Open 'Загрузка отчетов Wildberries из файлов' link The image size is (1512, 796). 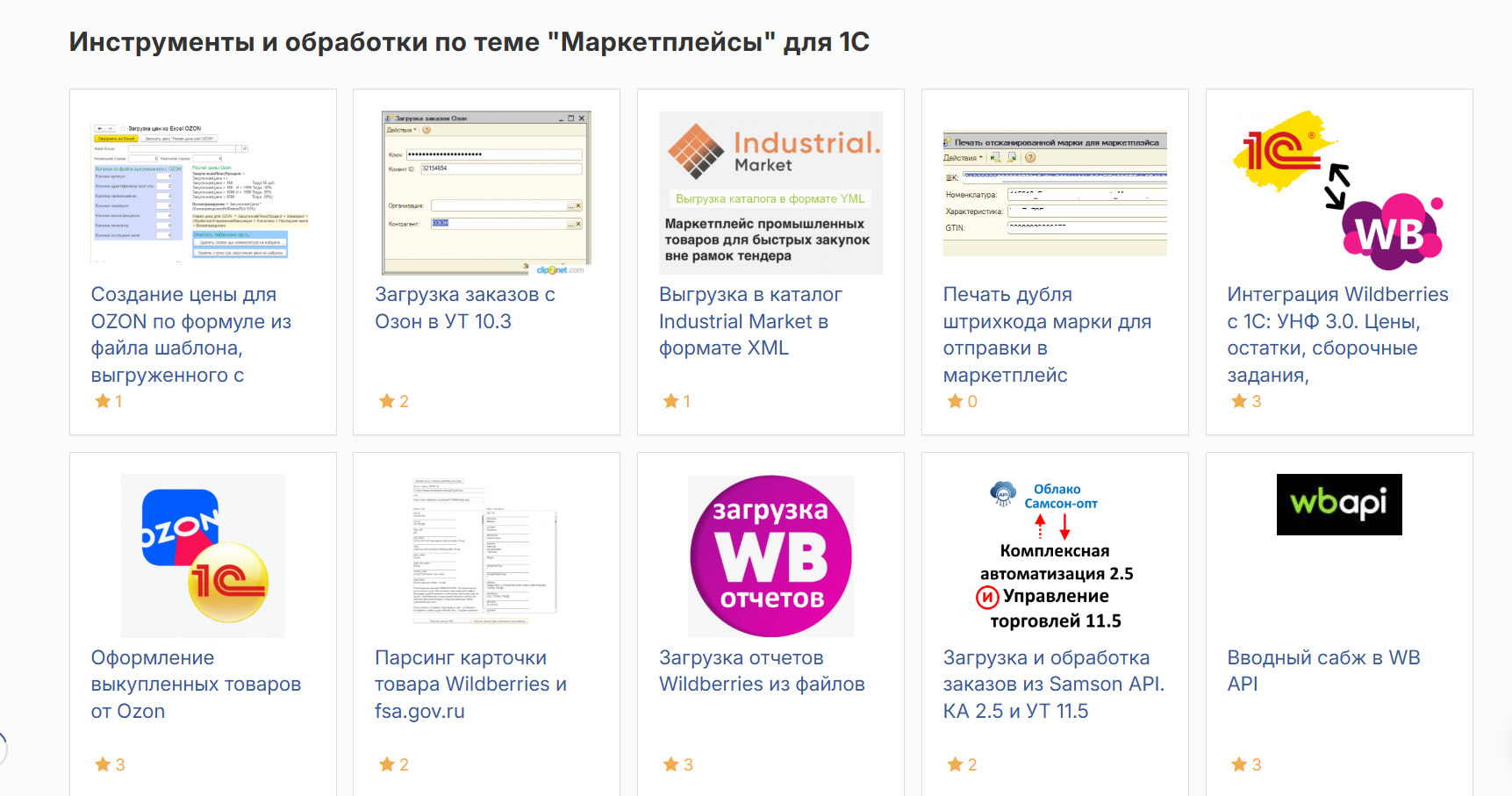click(x=762, y=671)
